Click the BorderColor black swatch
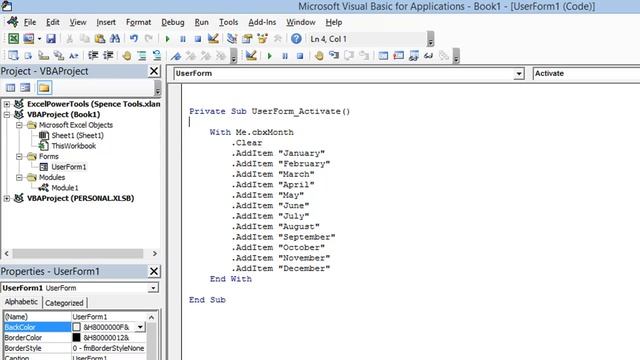The image size is (640, 360). coord(77,338)
